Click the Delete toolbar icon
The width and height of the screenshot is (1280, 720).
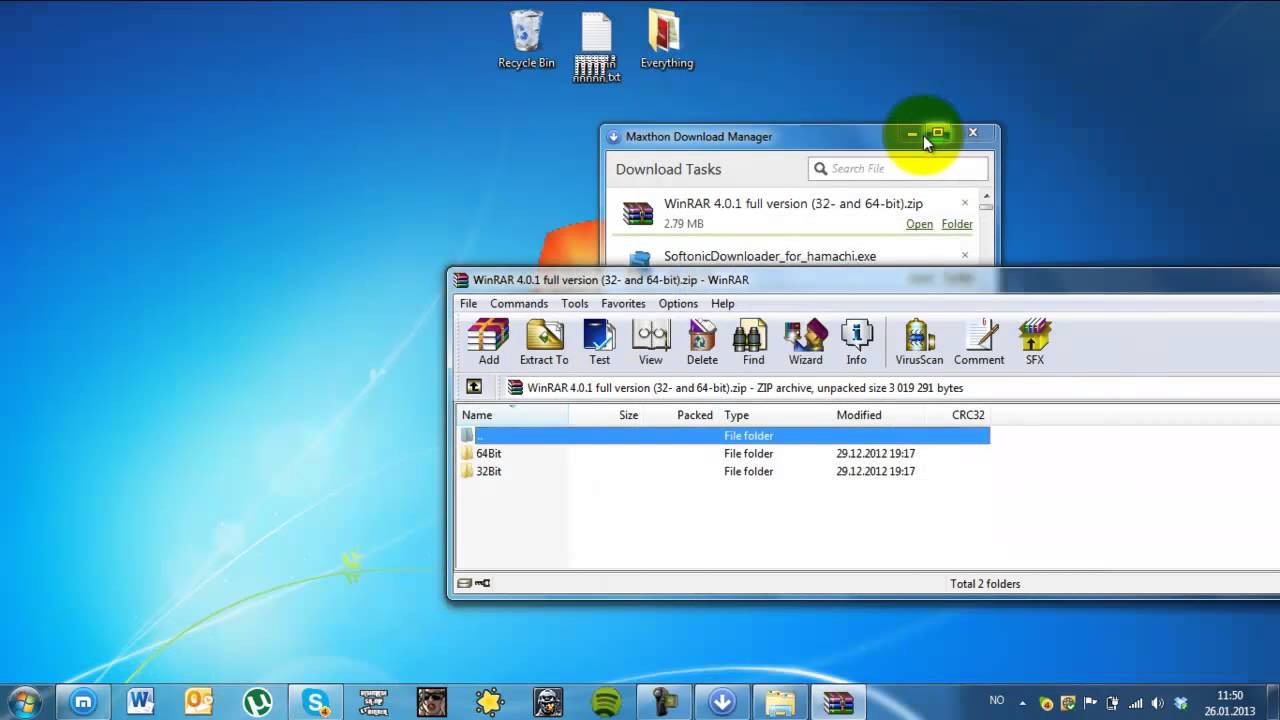click(702, 342)
